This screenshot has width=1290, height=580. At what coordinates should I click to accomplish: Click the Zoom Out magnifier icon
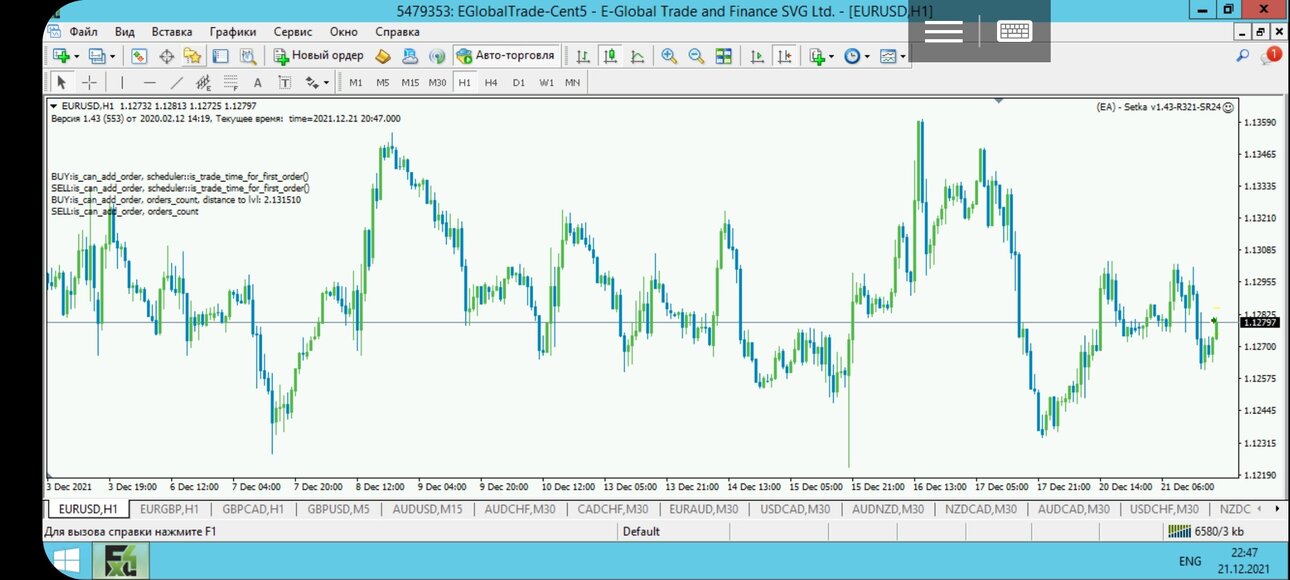point(696,56)
